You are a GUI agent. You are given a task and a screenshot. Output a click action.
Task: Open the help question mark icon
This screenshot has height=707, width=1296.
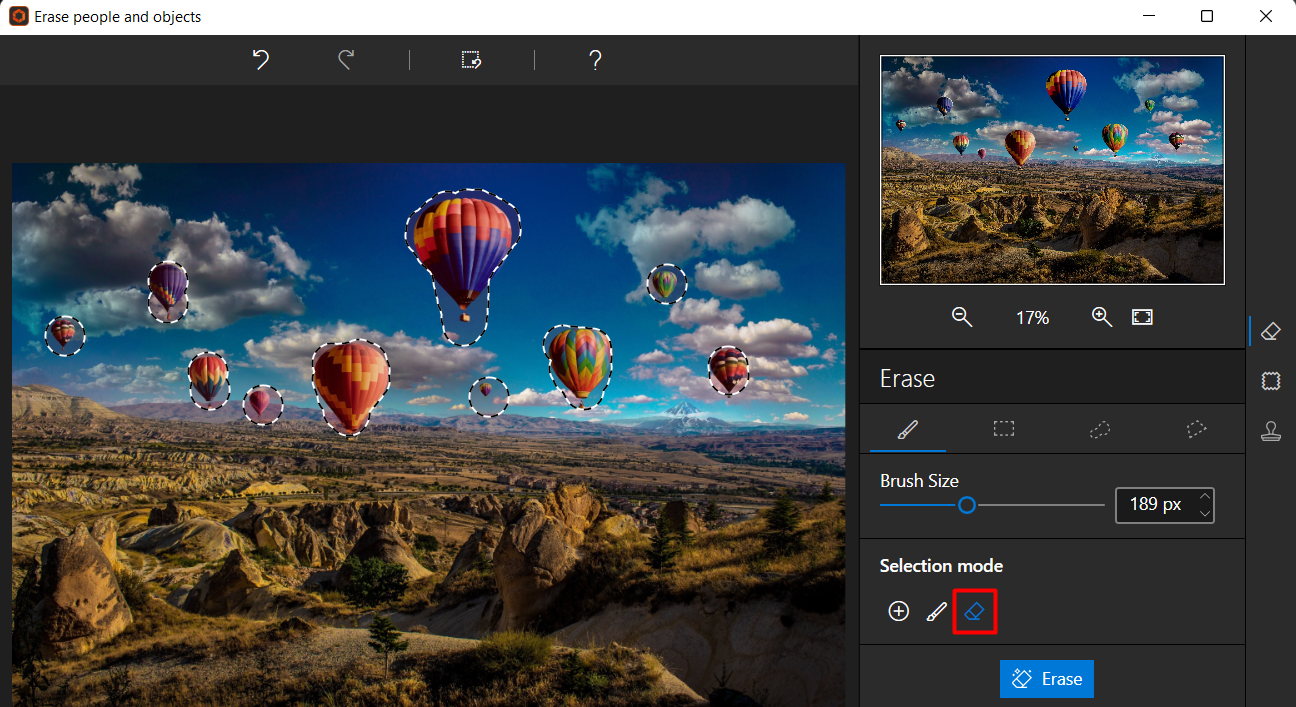coord(595,60)
